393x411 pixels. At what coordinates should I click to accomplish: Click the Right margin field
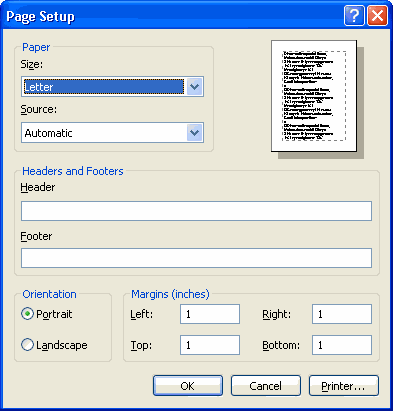point(342,314)
